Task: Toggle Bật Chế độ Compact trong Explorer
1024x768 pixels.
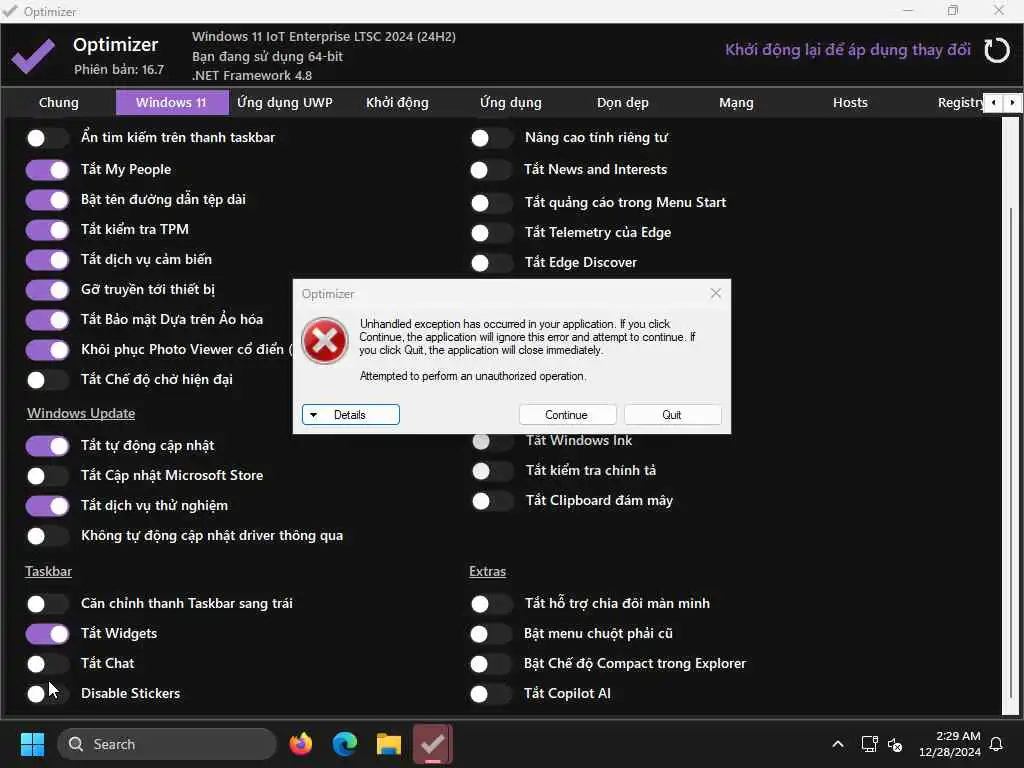Action: click(x=491, y=664)
